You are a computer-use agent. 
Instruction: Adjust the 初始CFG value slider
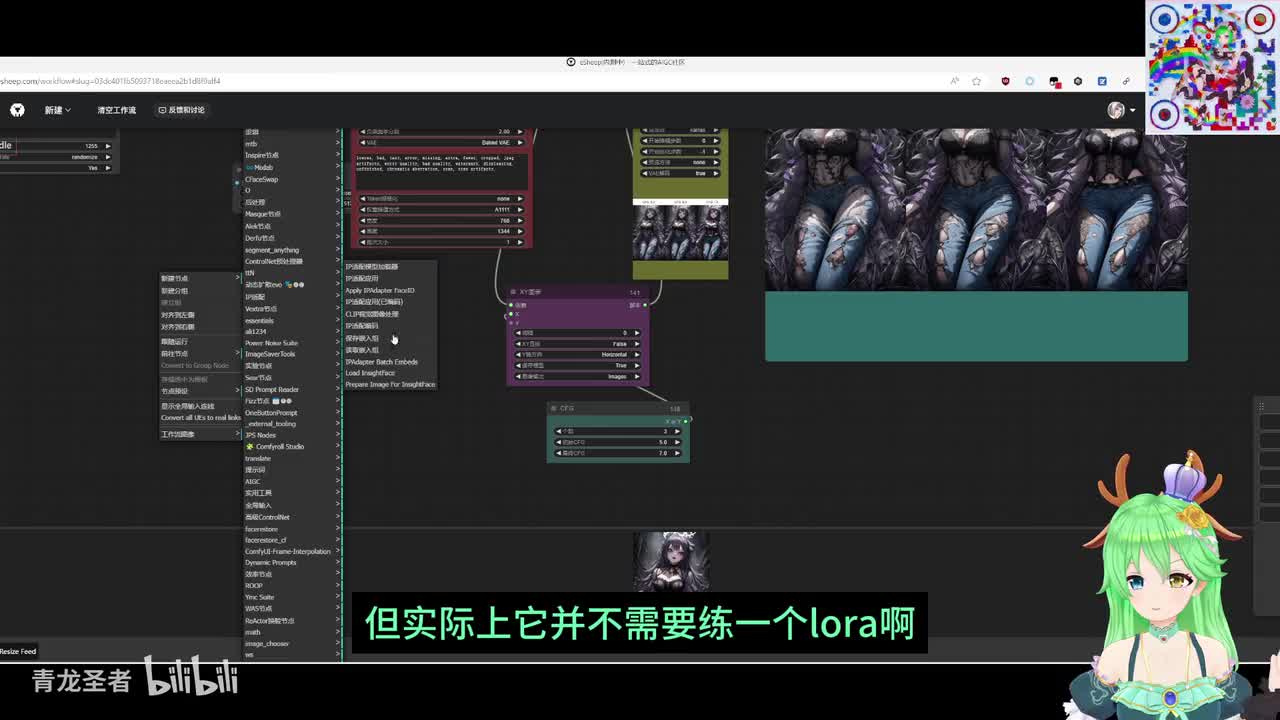click(x=618, y=442)
